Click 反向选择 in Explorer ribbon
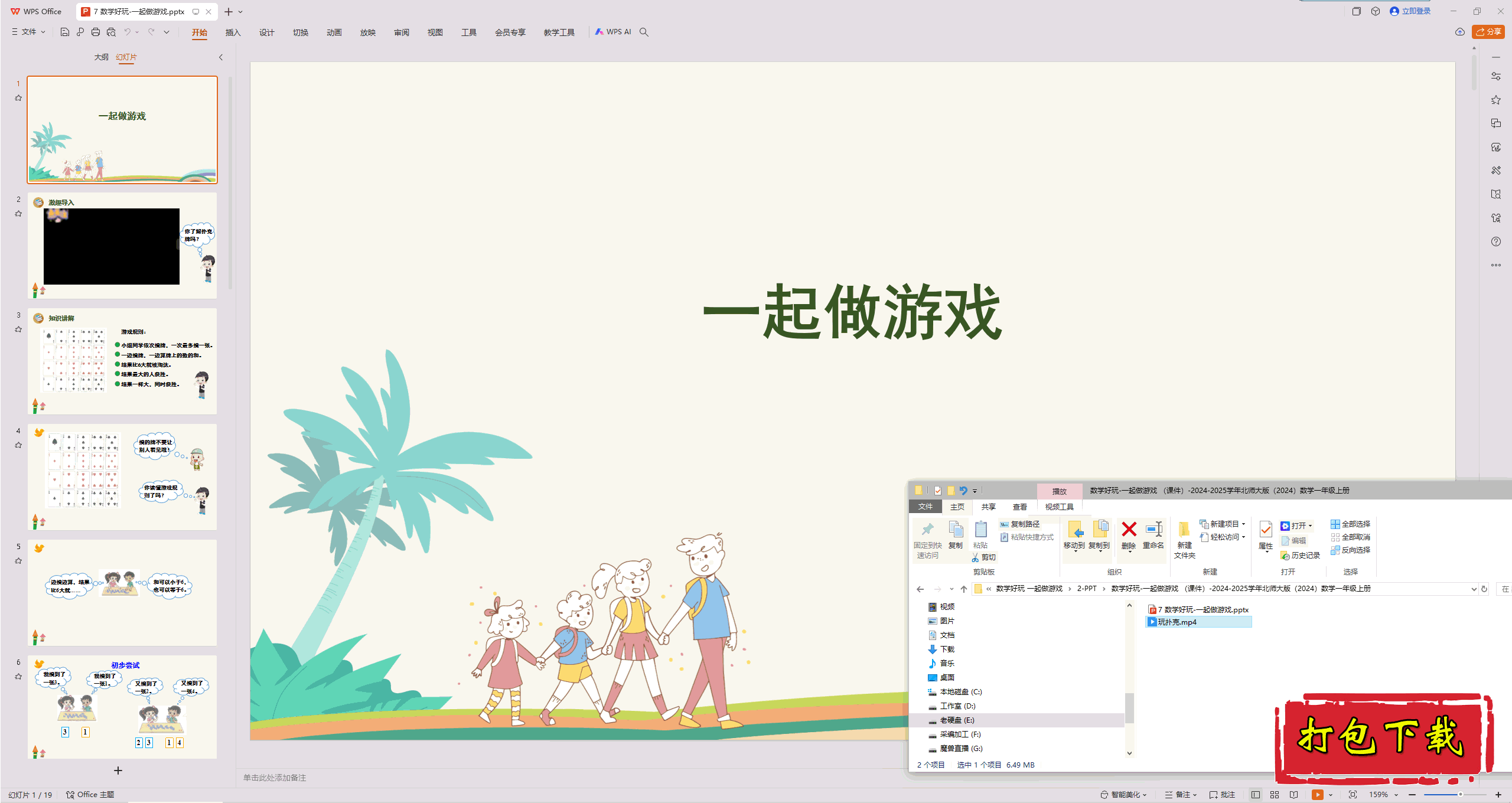Viewport: 1512px width, 803px height. tap(1350, 550)
